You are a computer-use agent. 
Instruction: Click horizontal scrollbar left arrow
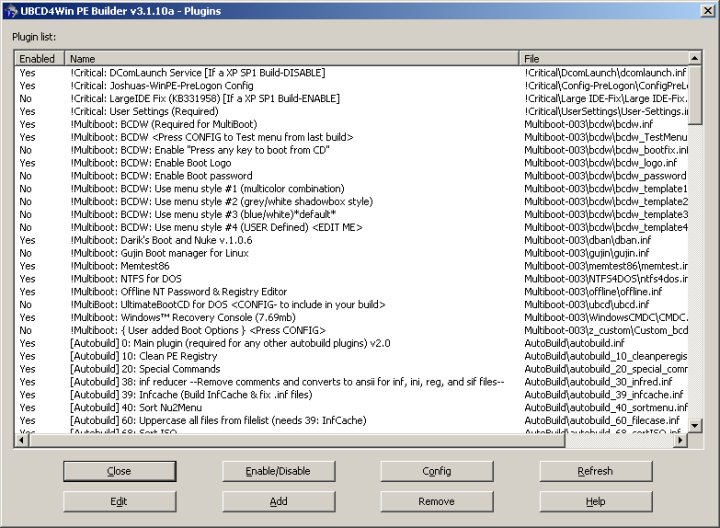pyautogui.click(x=22, y=440)
